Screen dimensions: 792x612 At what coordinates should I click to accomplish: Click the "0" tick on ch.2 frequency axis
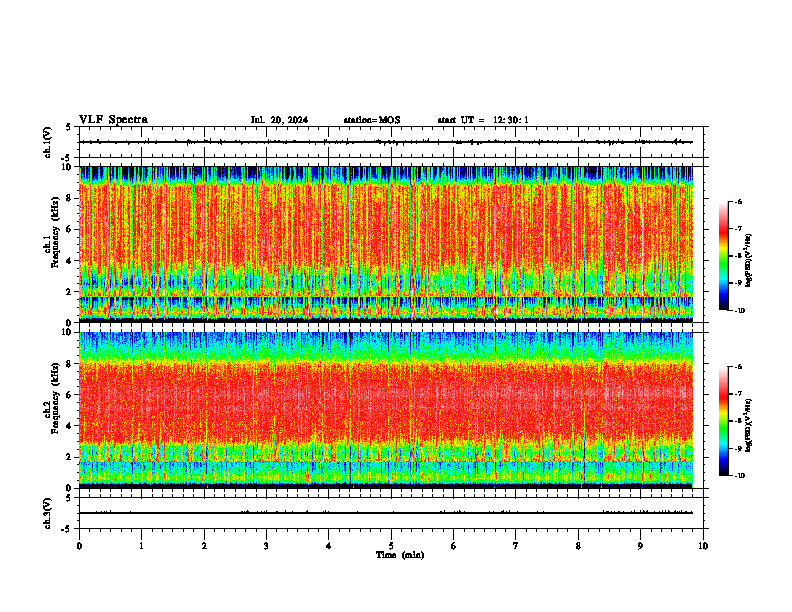(x=71, y=488)
